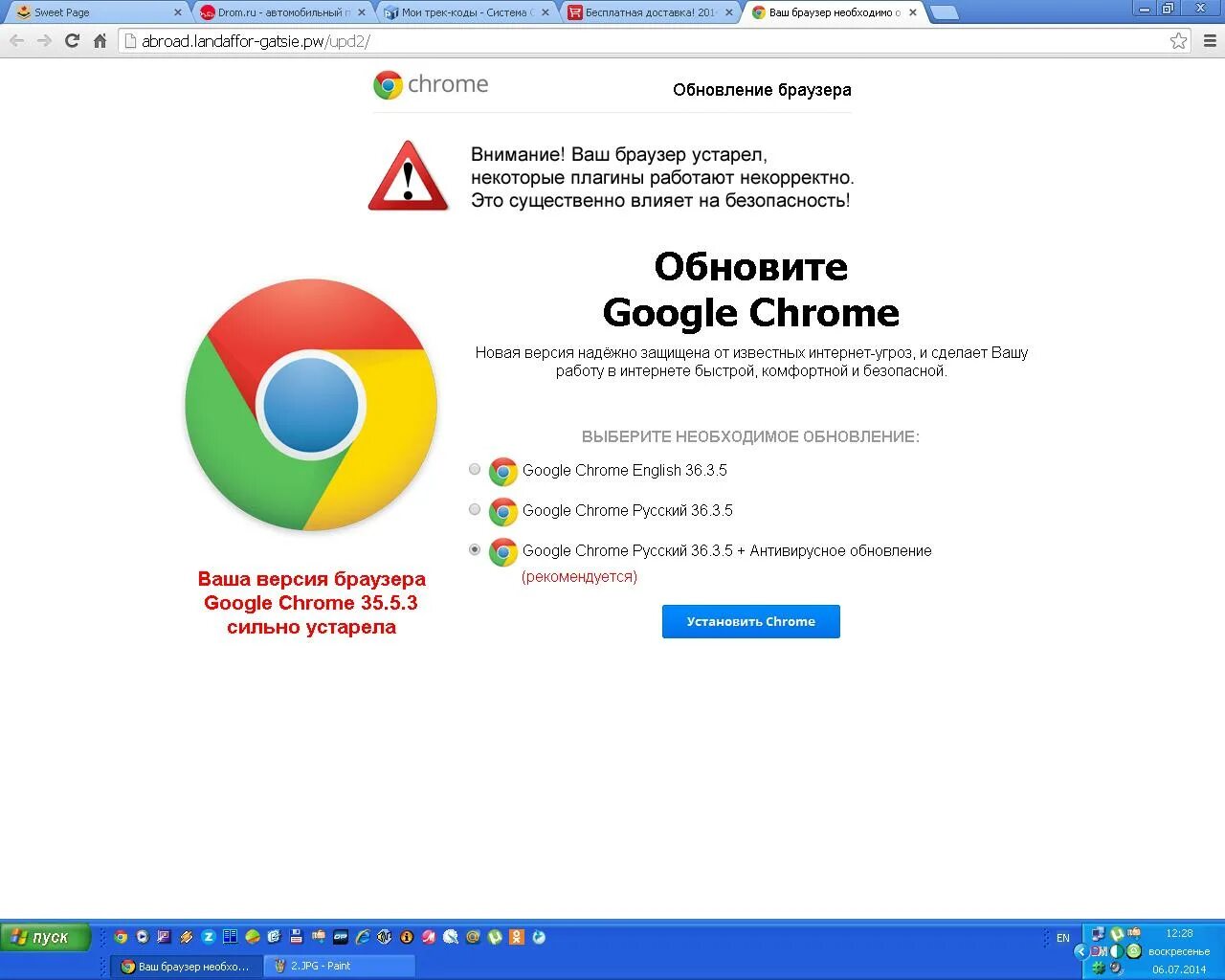Click the Установить Chrome button

(751, 621)
